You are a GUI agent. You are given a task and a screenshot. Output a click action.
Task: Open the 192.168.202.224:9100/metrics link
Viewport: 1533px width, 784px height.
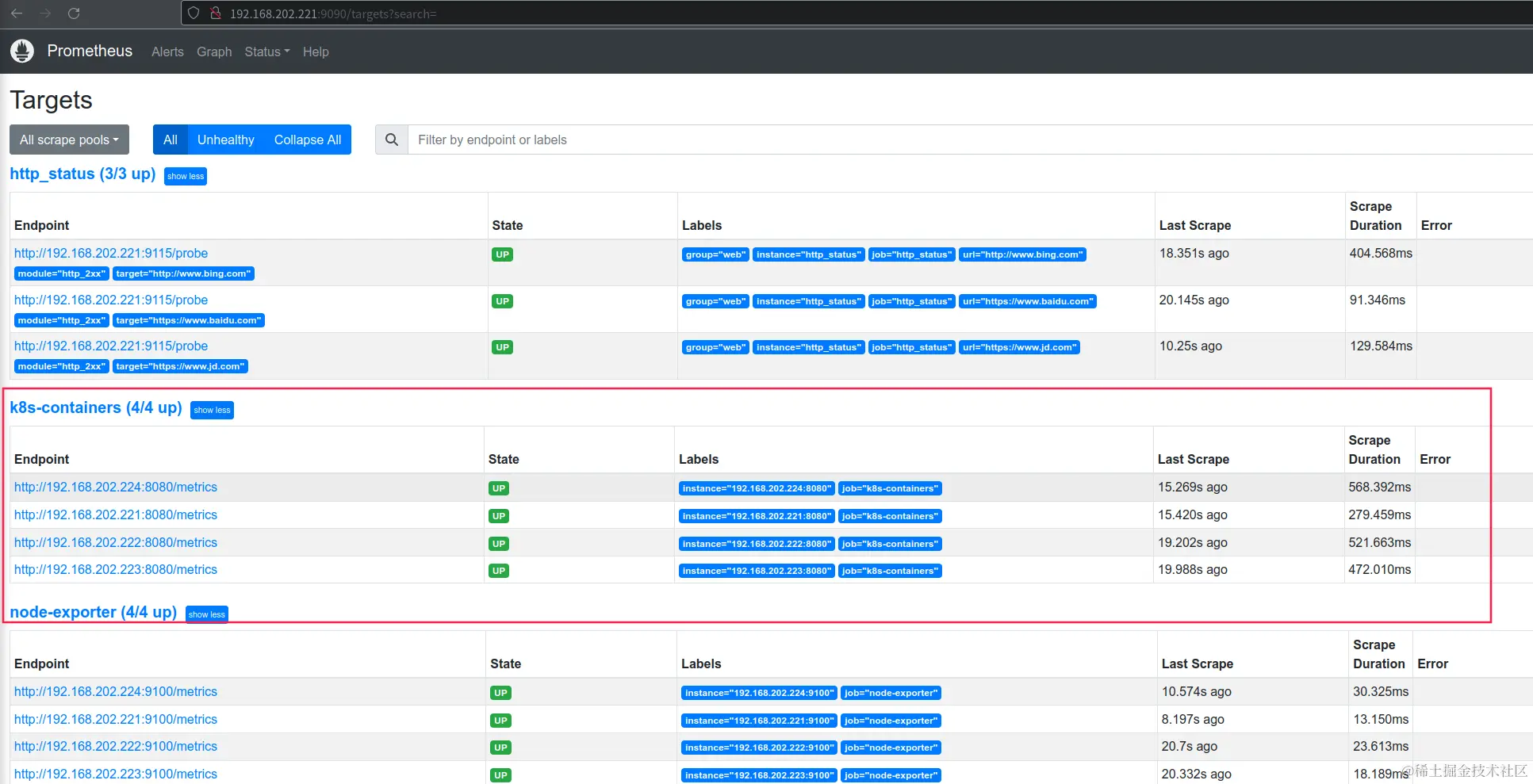[116, 691]
